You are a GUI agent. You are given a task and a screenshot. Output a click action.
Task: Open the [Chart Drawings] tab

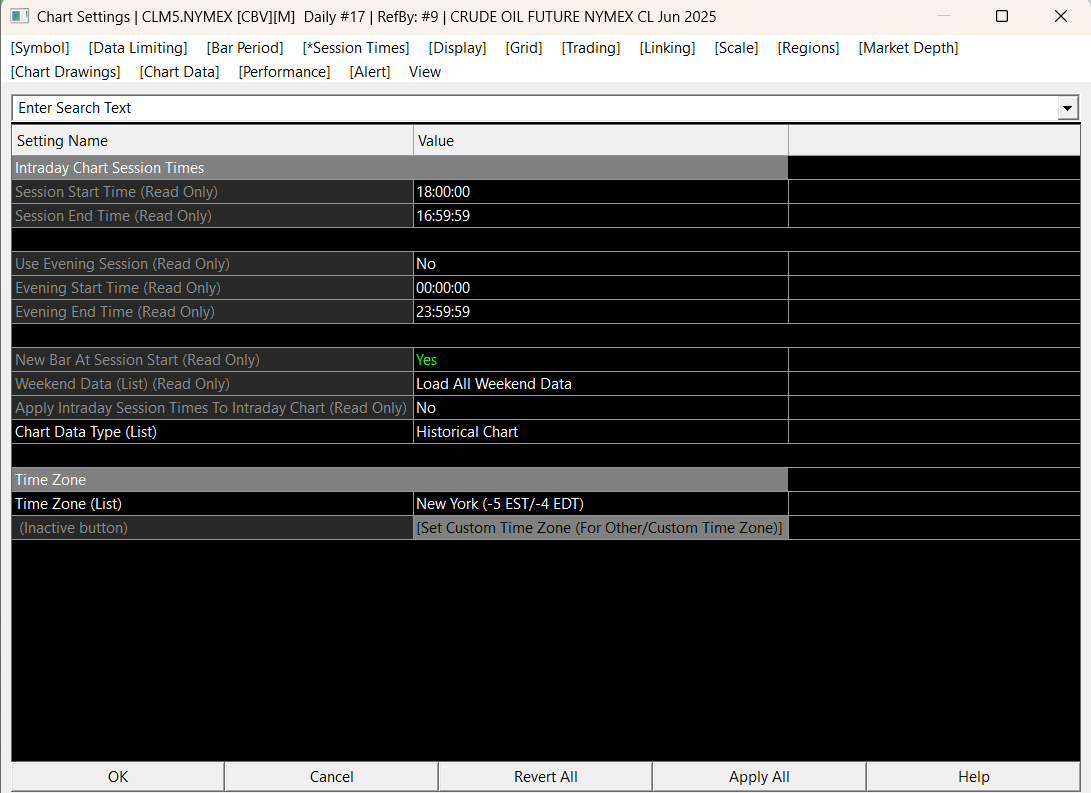tap(65, 72)
